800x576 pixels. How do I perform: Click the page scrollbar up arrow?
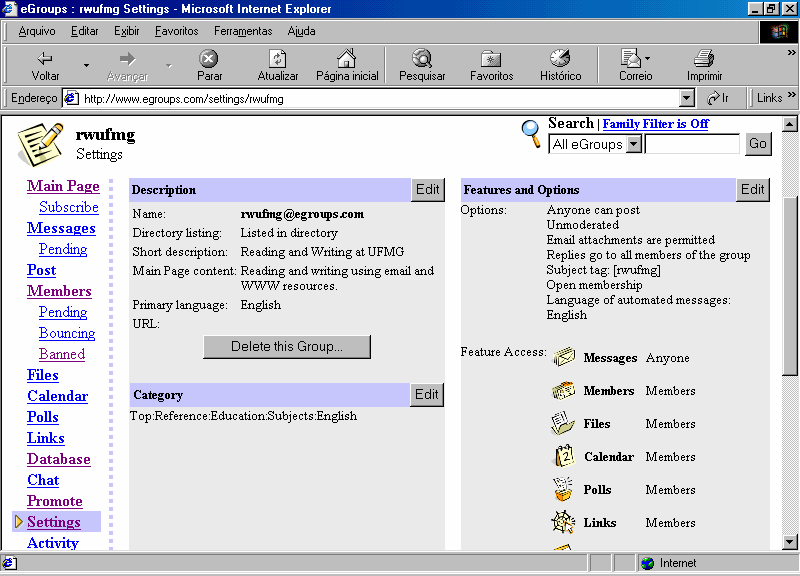pyautogui.click(x=789, y=124)
